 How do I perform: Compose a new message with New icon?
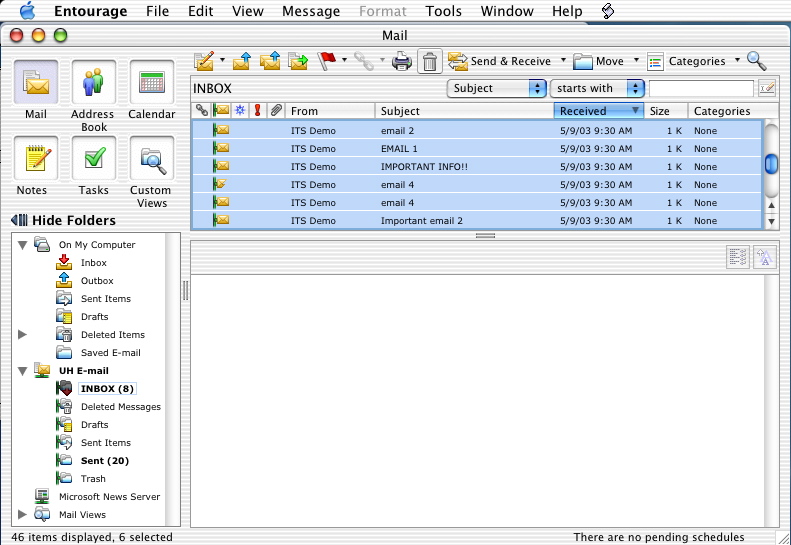click(204, 61)
